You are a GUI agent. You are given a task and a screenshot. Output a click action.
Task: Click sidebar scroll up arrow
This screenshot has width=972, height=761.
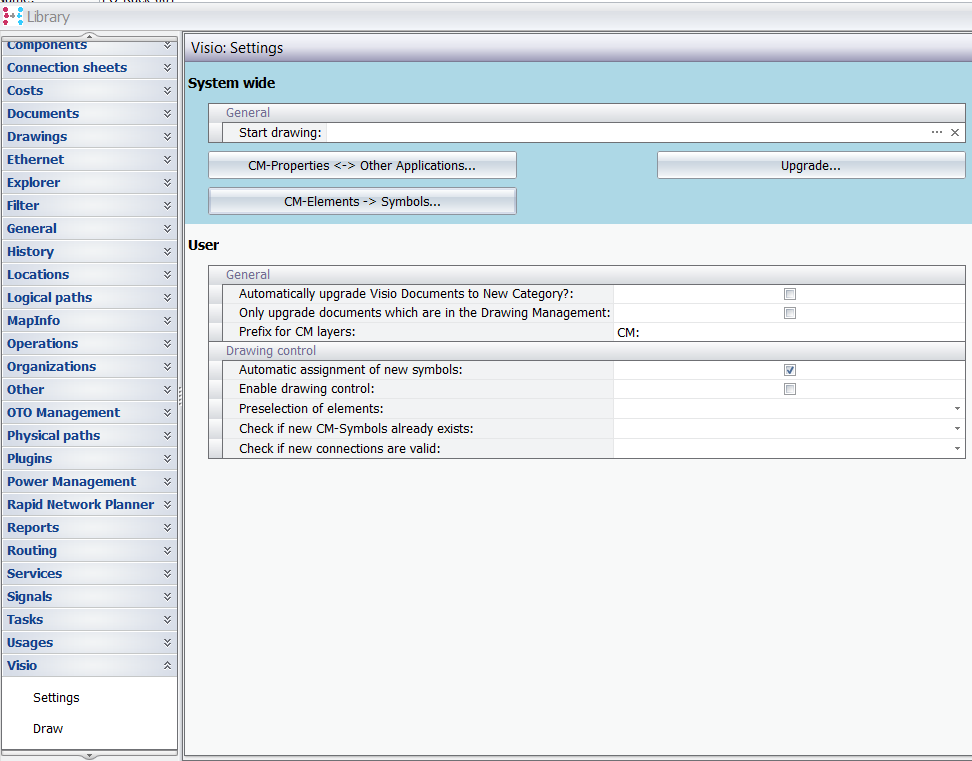pos(89,36)
